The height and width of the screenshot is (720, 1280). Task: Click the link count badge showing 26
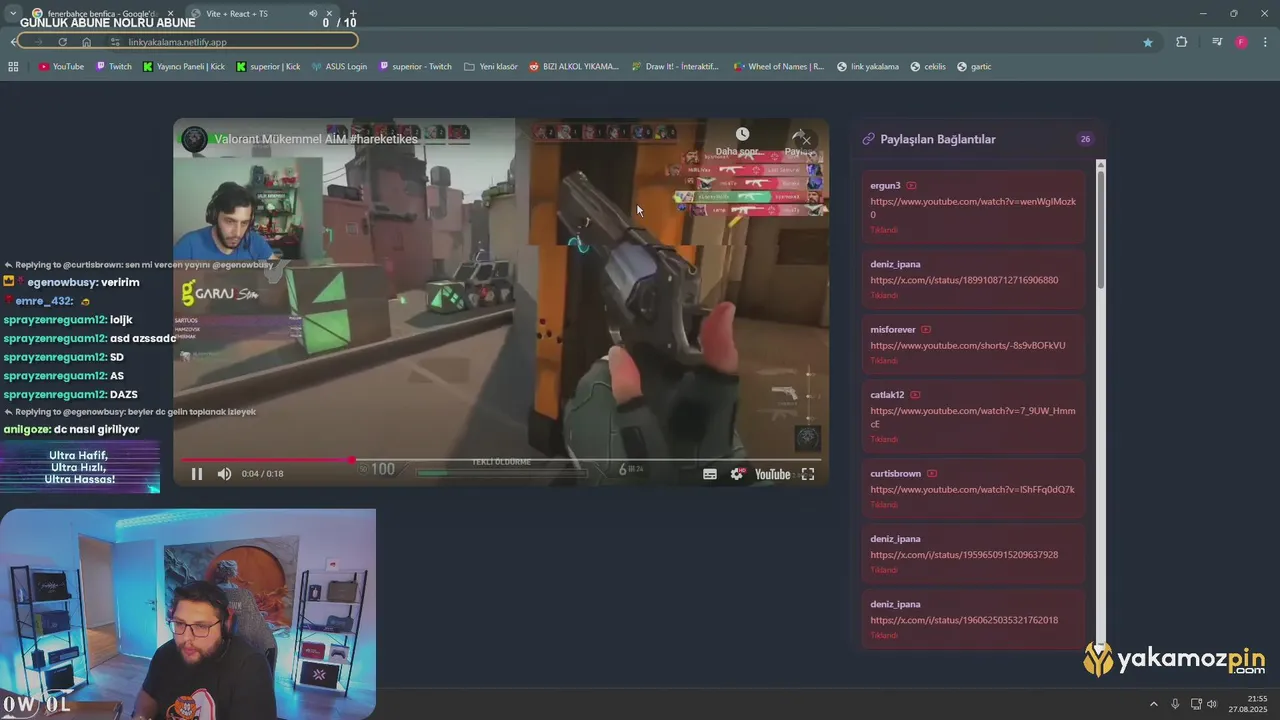1085,139
